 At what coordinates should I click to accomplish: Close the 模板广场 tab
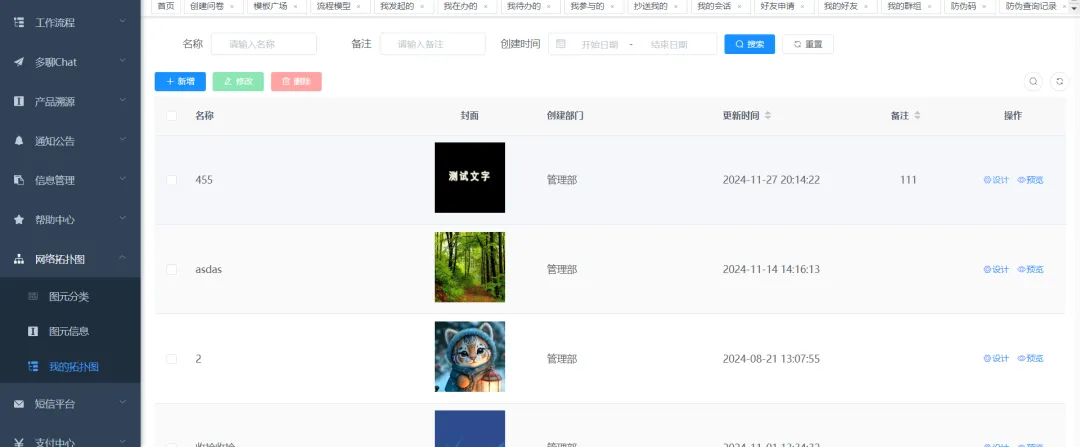(295, 6)
